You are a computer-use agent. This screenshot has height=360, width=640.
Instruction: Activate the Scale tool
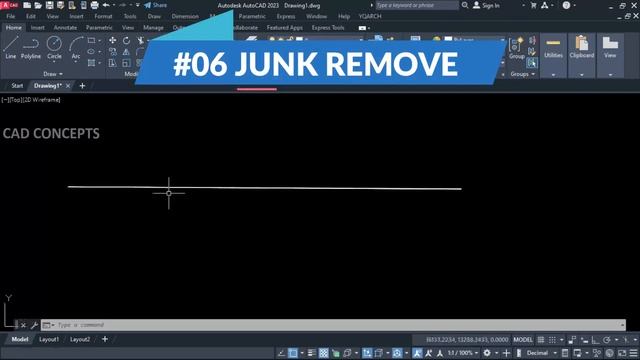127,63
